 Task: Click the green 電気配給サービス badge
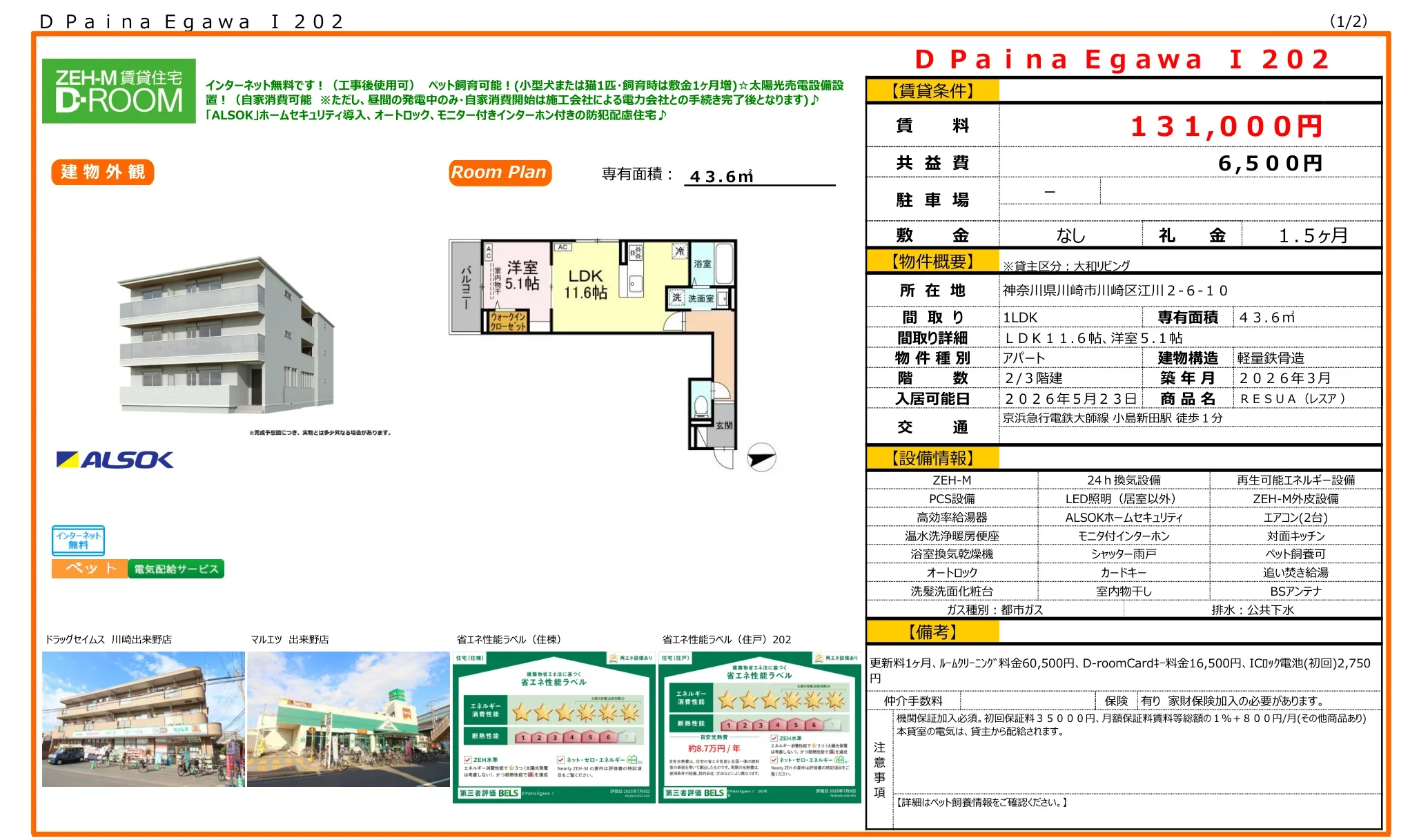click(x=176, y=569)
